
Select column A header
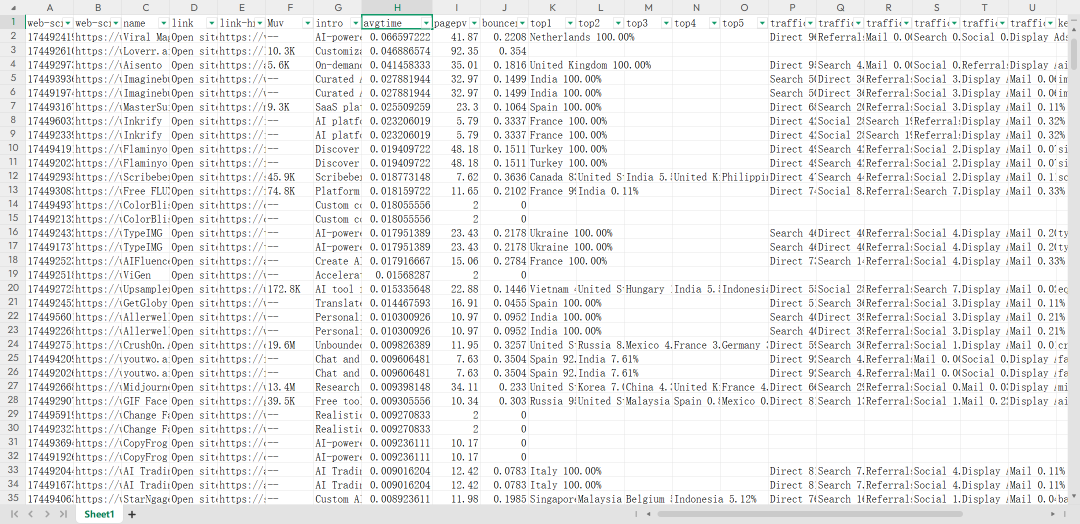point(50,7)
